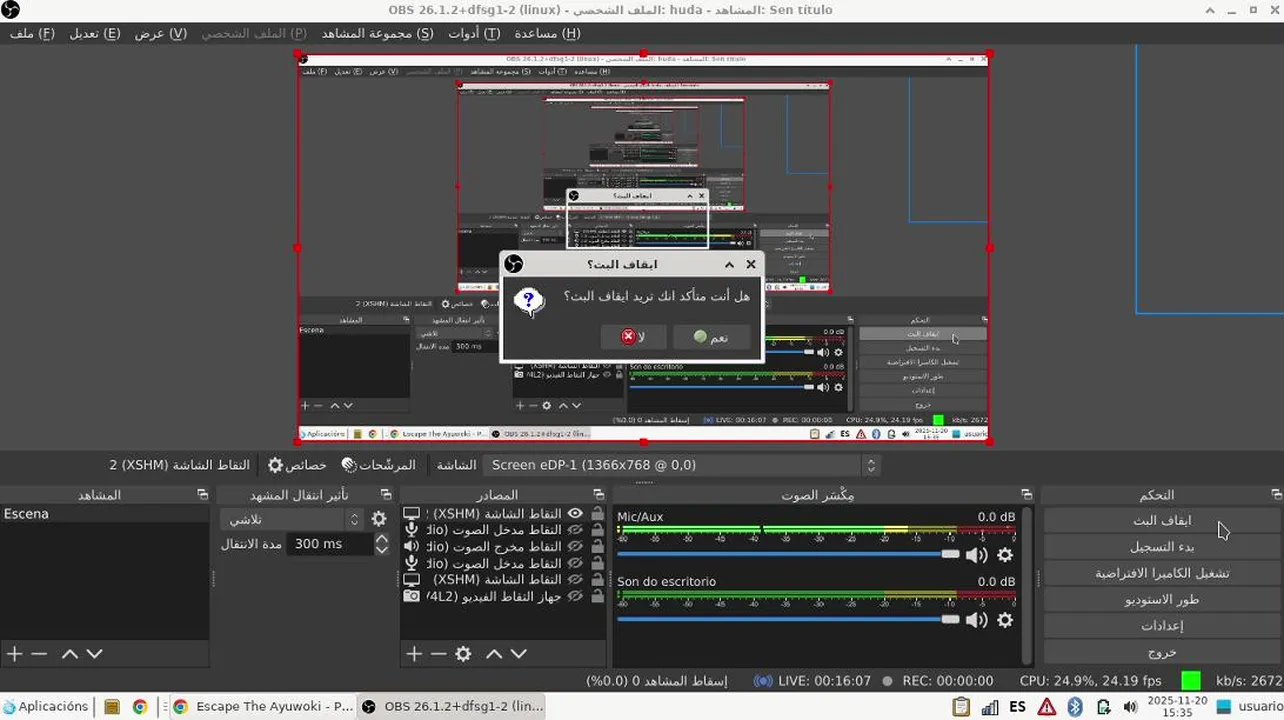Toggle طور الاستوديو studio mode
1284x720 pixels.
click(x=1162, y=599)
